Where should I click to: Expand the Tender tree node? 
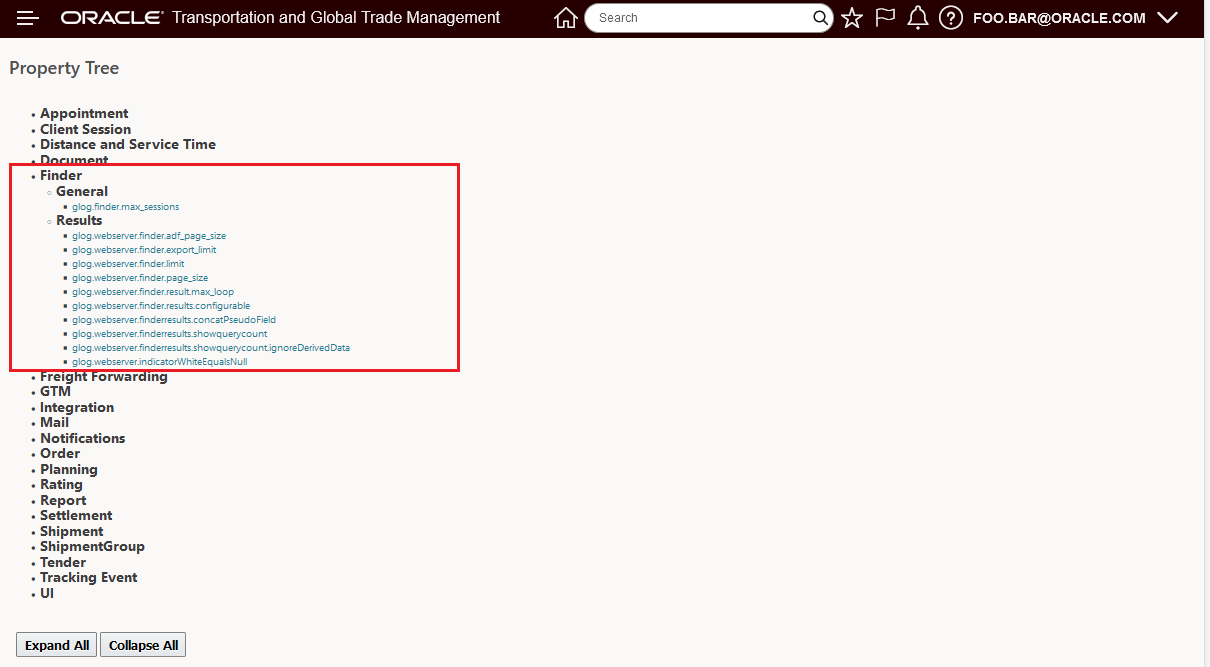[x=63, y=563]
